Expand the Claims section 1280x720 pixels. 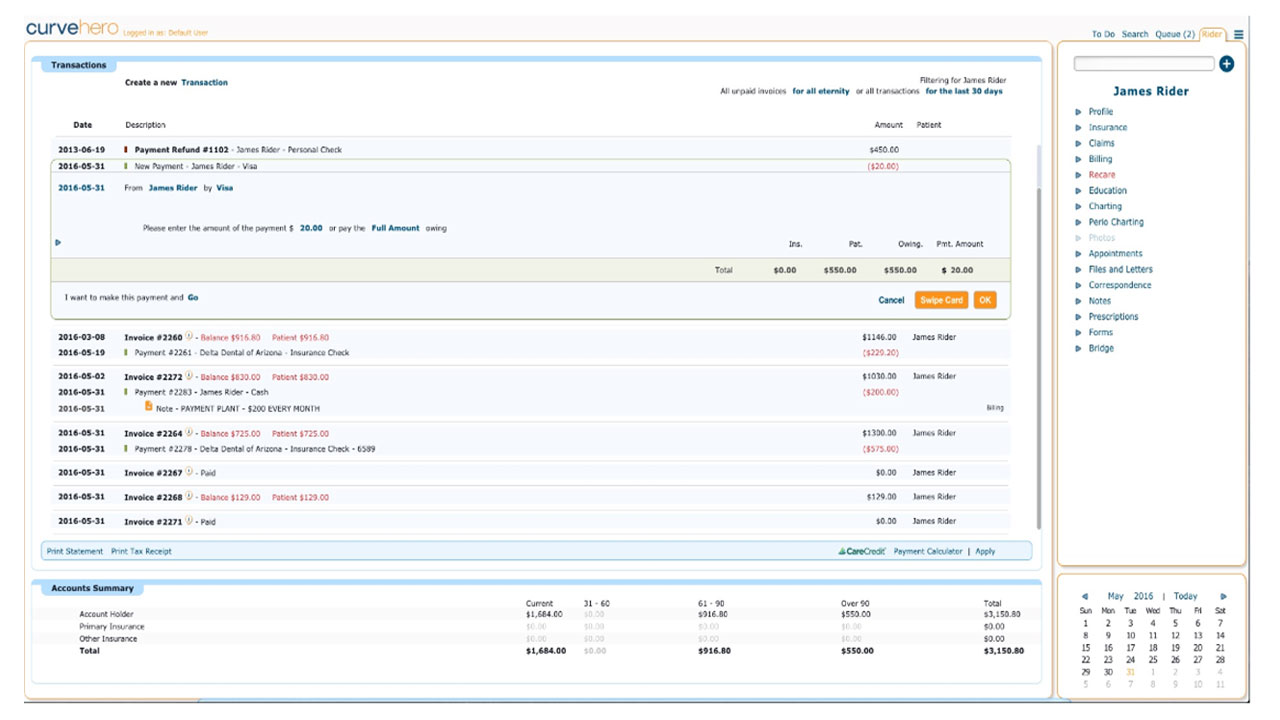pyautogui.click(x=1078, y=144)
